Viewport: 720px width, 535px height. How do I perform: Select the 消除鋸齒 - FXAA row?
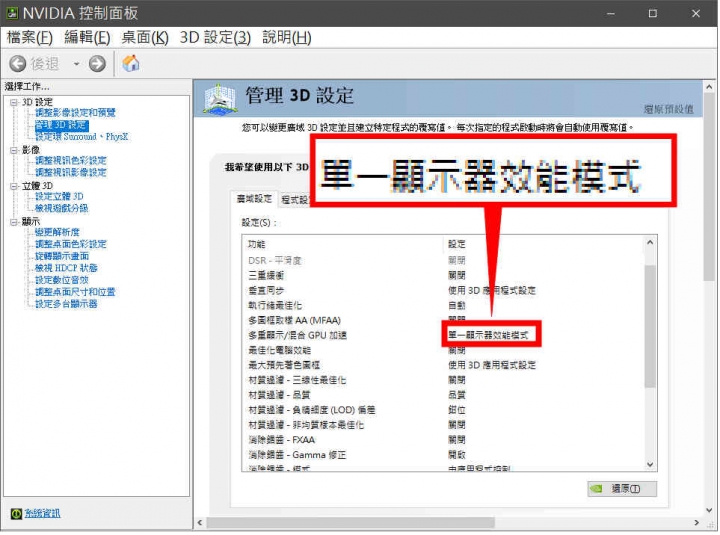pyautogui.click(x=443, y=440)
